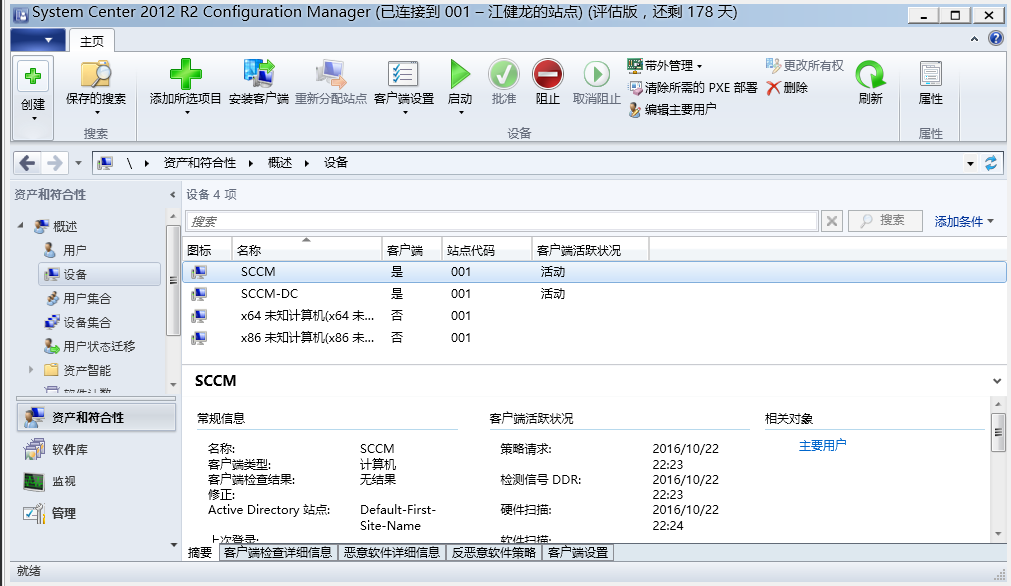
Task: Open the 添加条件 dropdown
Action: 964,221
